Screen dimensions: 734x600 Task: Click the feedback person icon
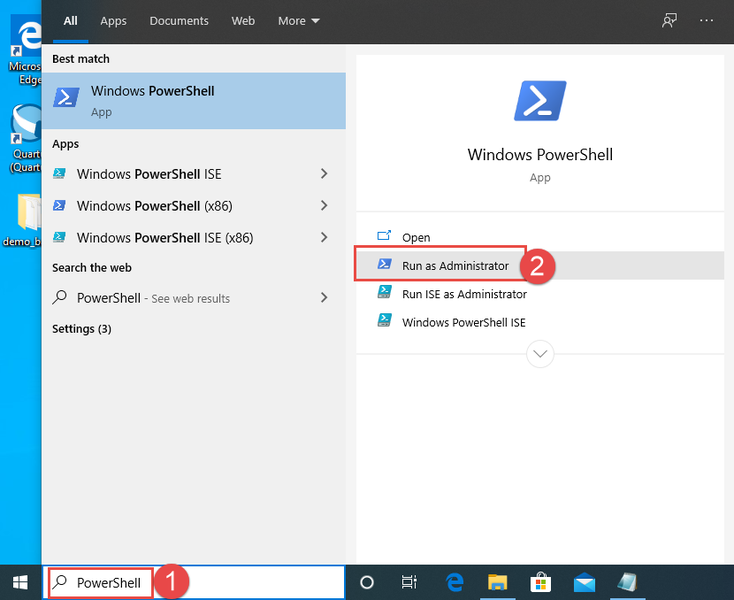(x=669, y=20)
